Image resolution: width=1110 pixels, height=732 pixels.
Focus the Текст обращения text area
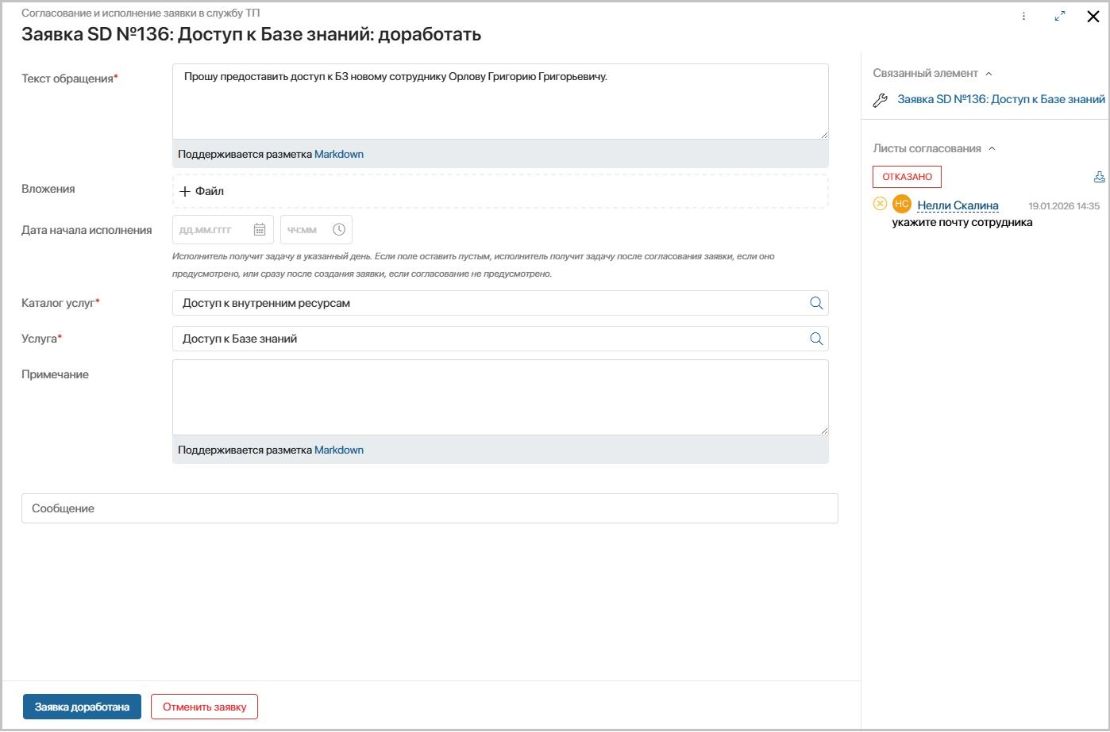[500, 101]
